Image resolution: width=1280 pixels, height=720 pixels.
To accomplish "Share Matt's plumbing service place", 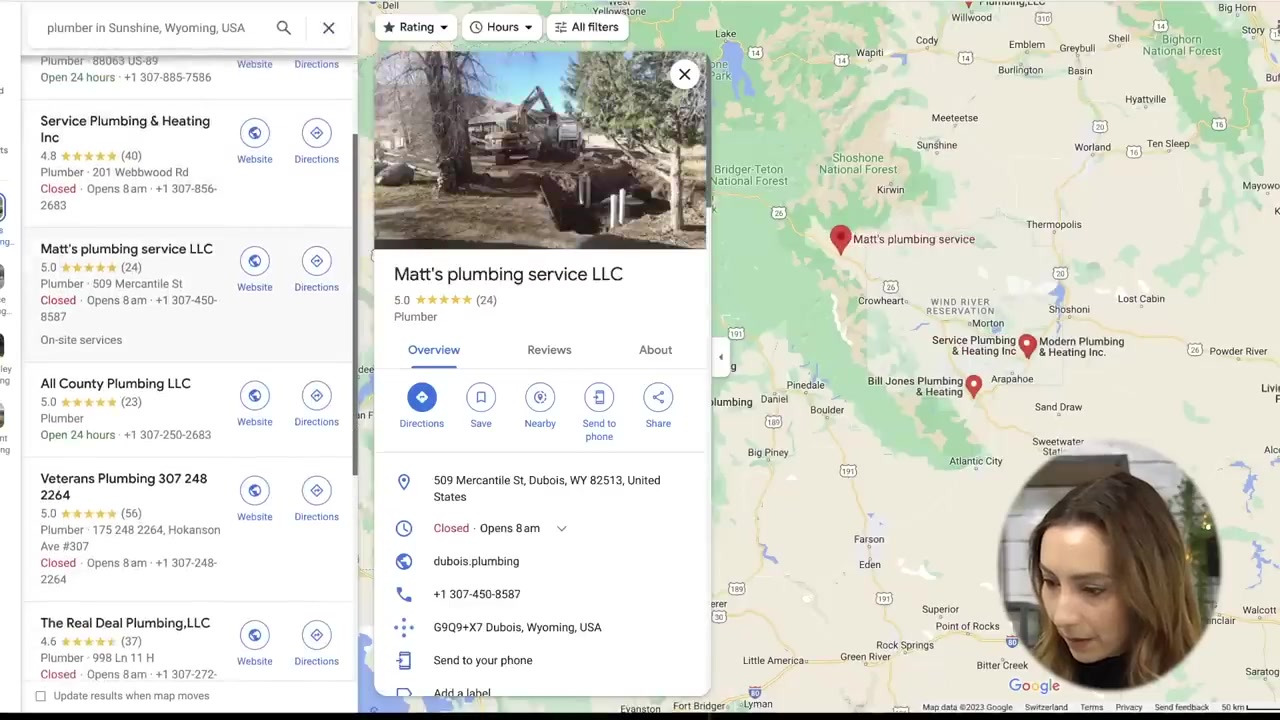I will point(658,397).
